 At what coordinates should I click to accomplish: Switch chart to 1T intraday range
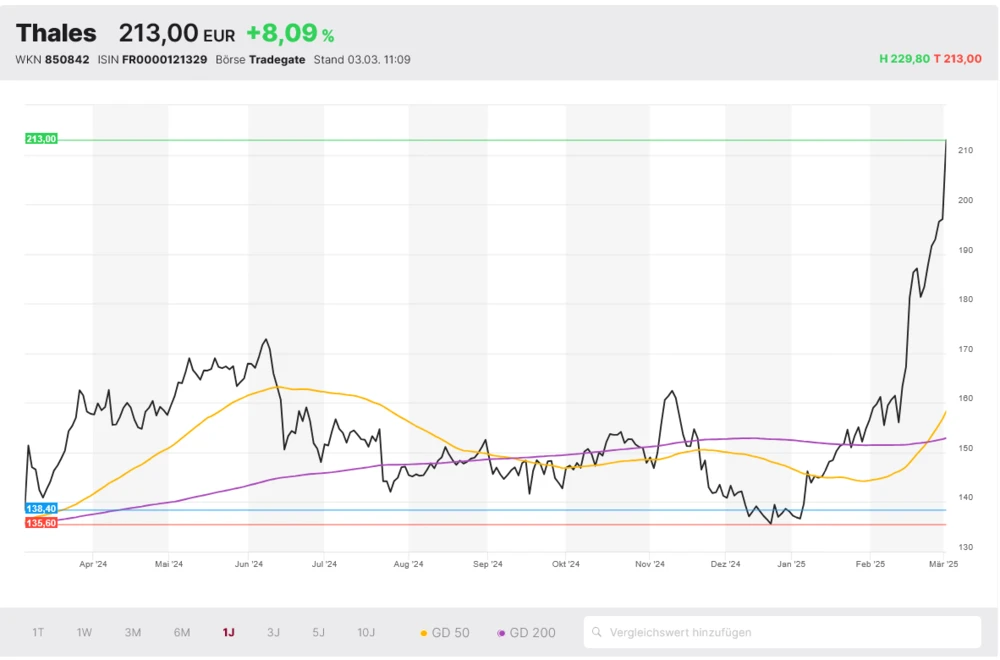[x=38, y=632]
